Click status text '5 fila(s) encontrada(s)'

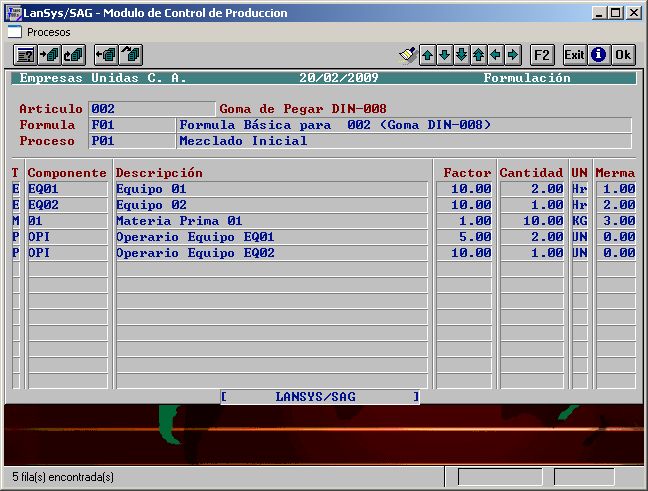pyautogui.click(x=63, y=477)
